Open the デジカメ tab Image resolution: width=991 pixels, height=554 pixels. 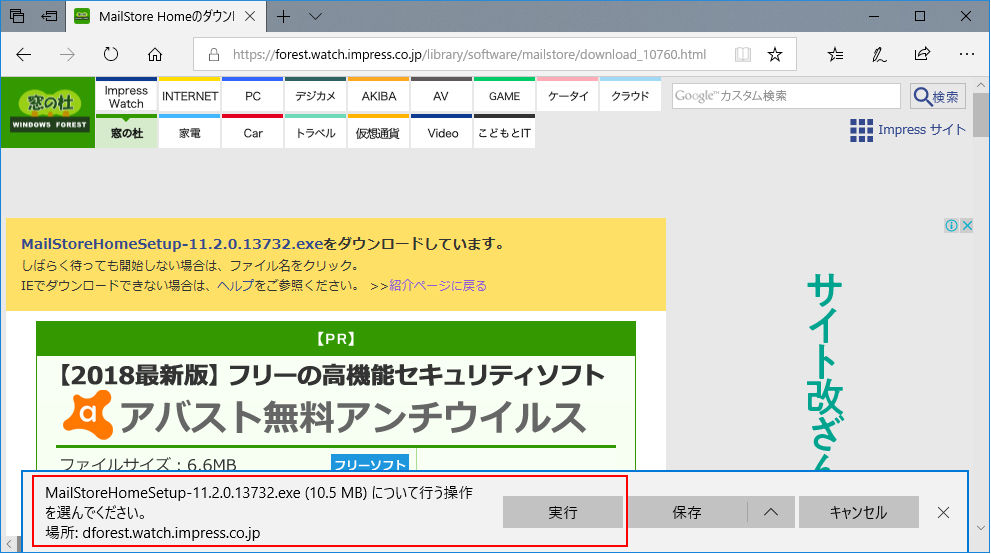pos(315,95)
